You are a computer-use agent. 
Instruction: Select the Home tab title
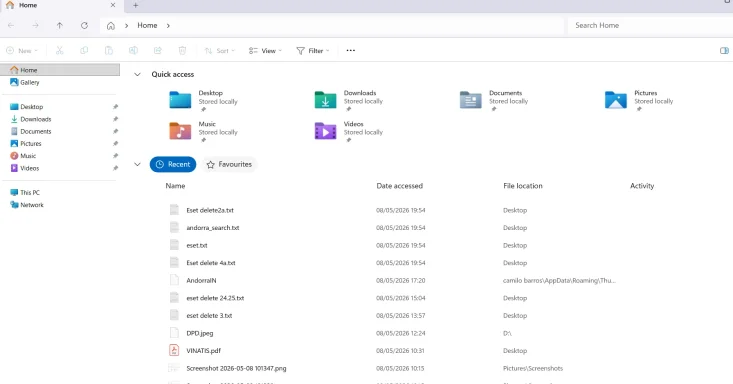[x=28, y=5]
